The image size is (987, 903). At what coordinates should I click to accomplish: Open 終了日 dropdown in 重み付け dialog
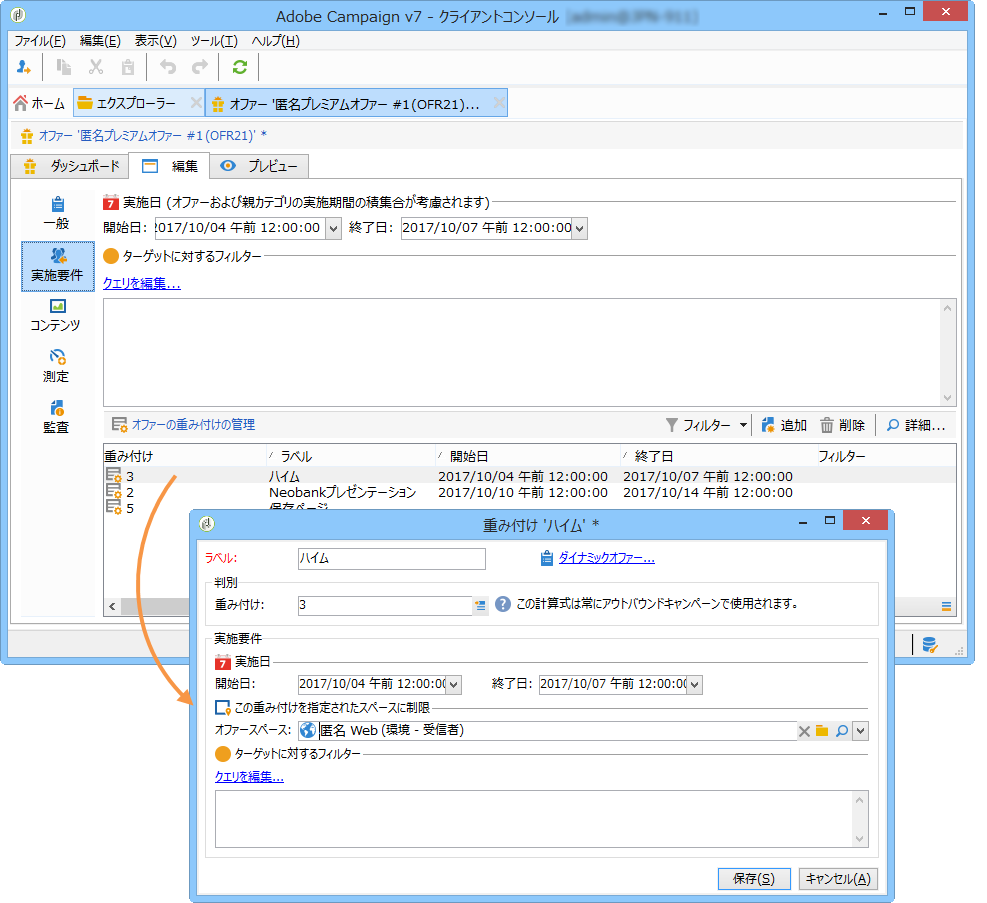695,685
